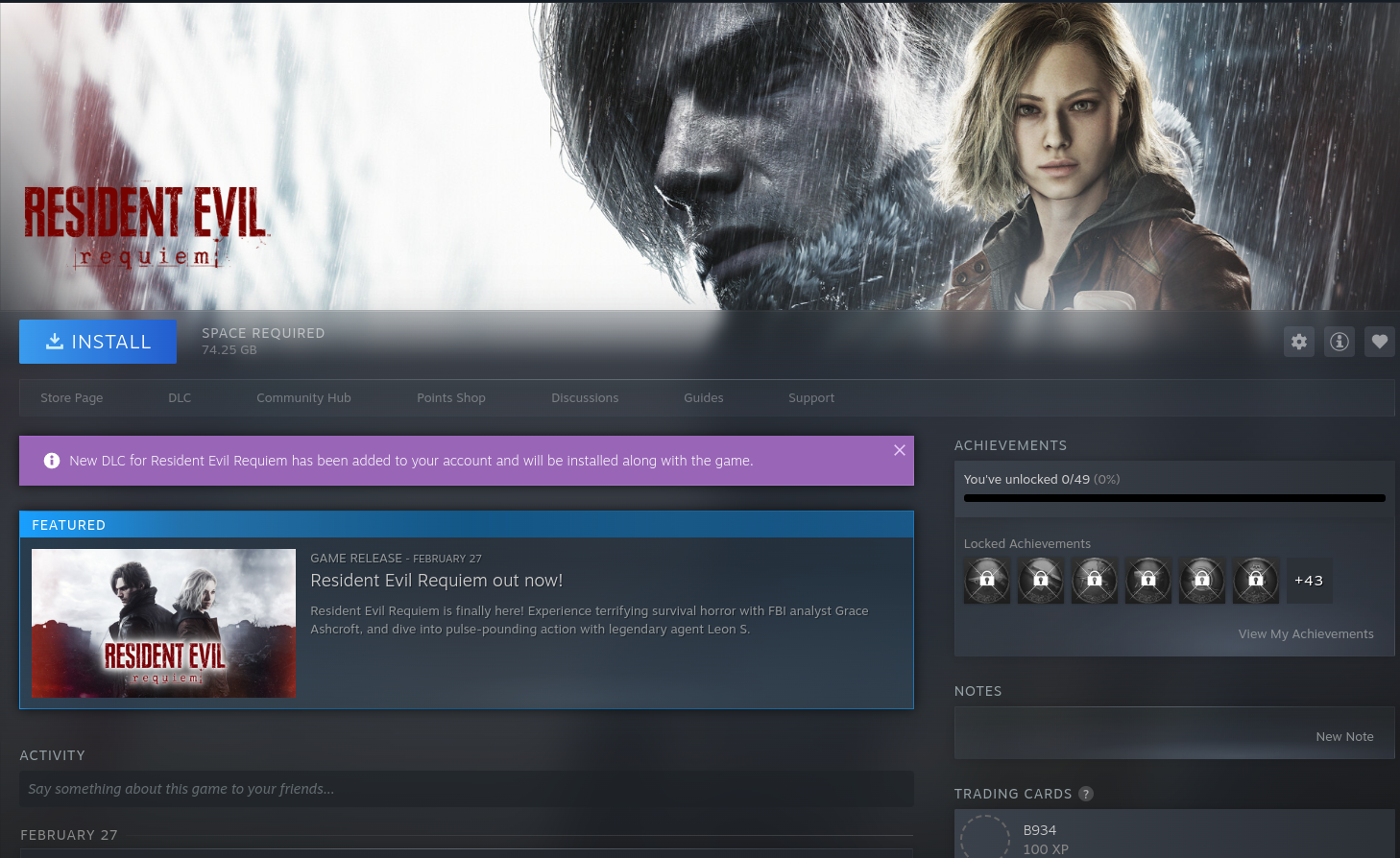Show game info icon
The image size is (1400, 858).
1340,342
